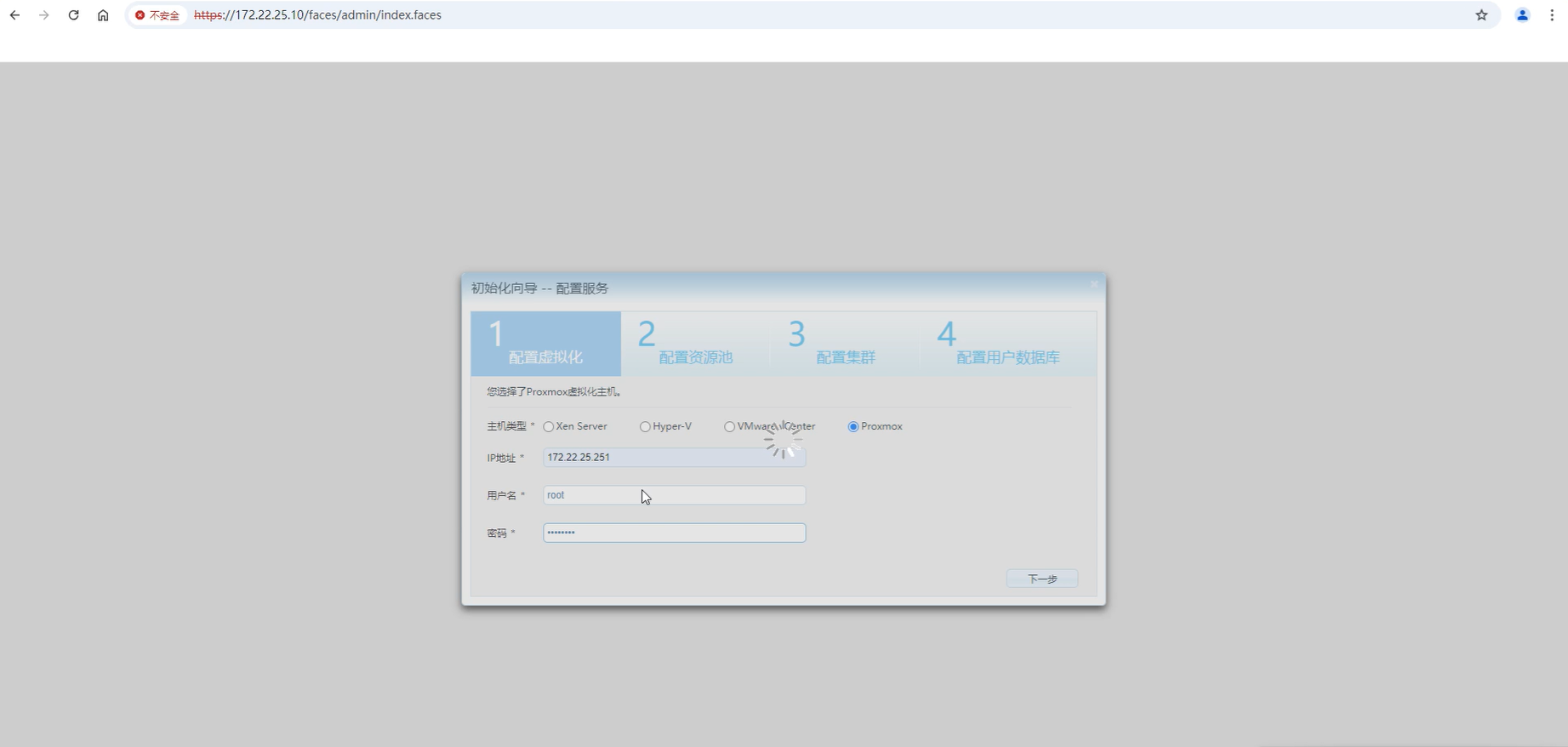Viewport: 1568px width, 747px height.
Task: Click the 密码 password field
Action: pyautogui.click(x=674, y=533)
